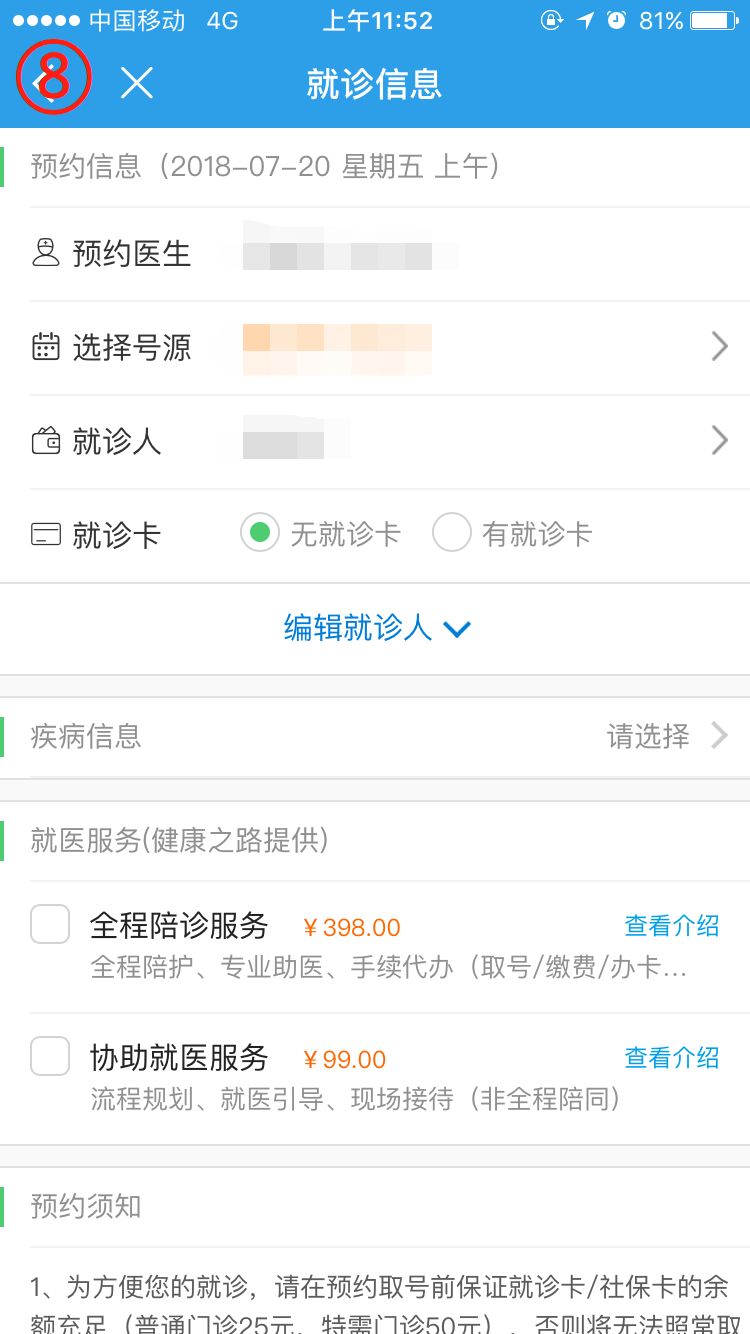
Task: Tap the doctor icon beside 预约医生
Action: tap(46, 252)
